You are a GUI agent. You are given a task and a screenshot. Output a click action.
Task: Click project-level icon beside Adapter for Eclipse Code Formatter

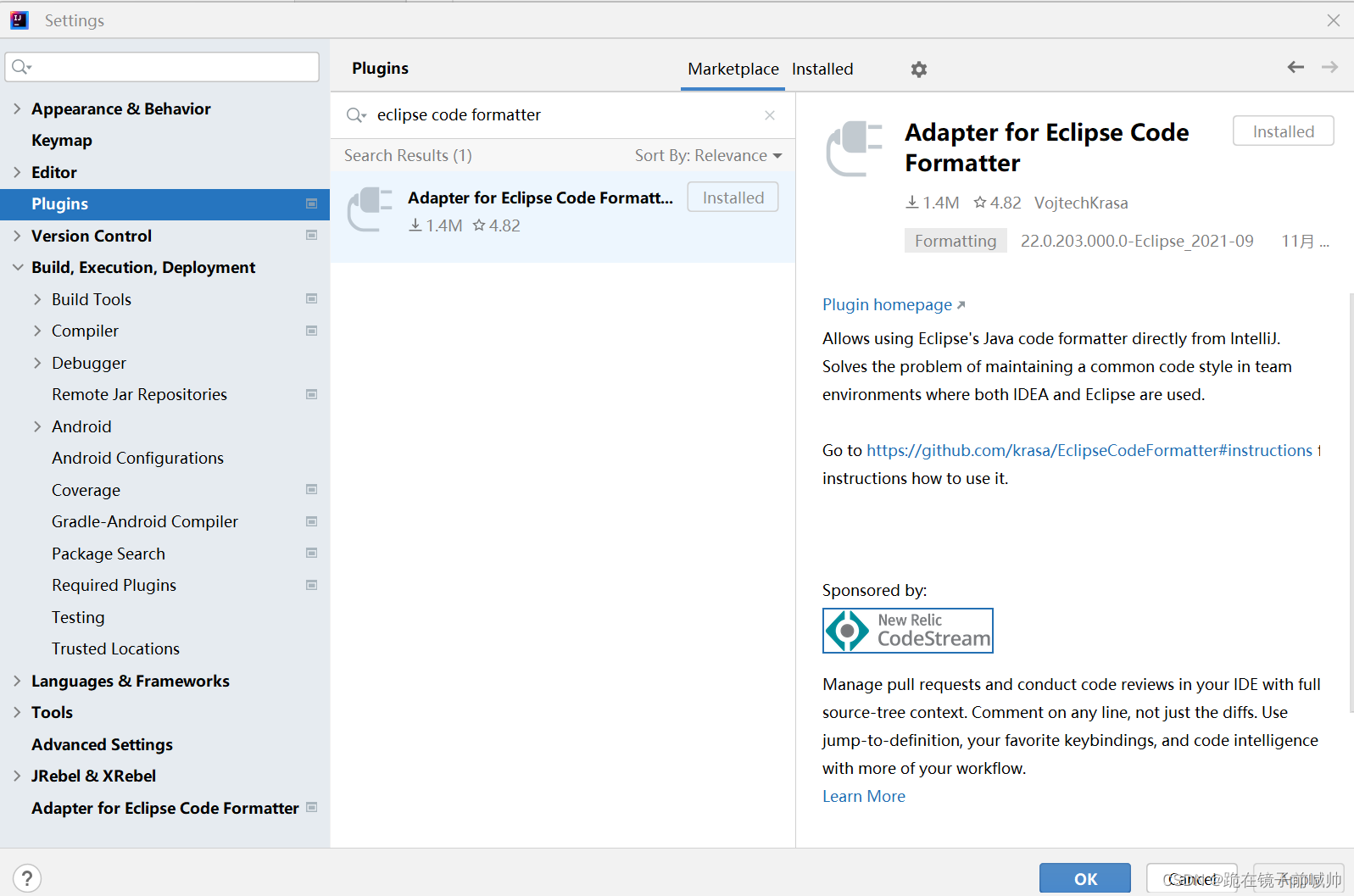(x=311, y=808)
